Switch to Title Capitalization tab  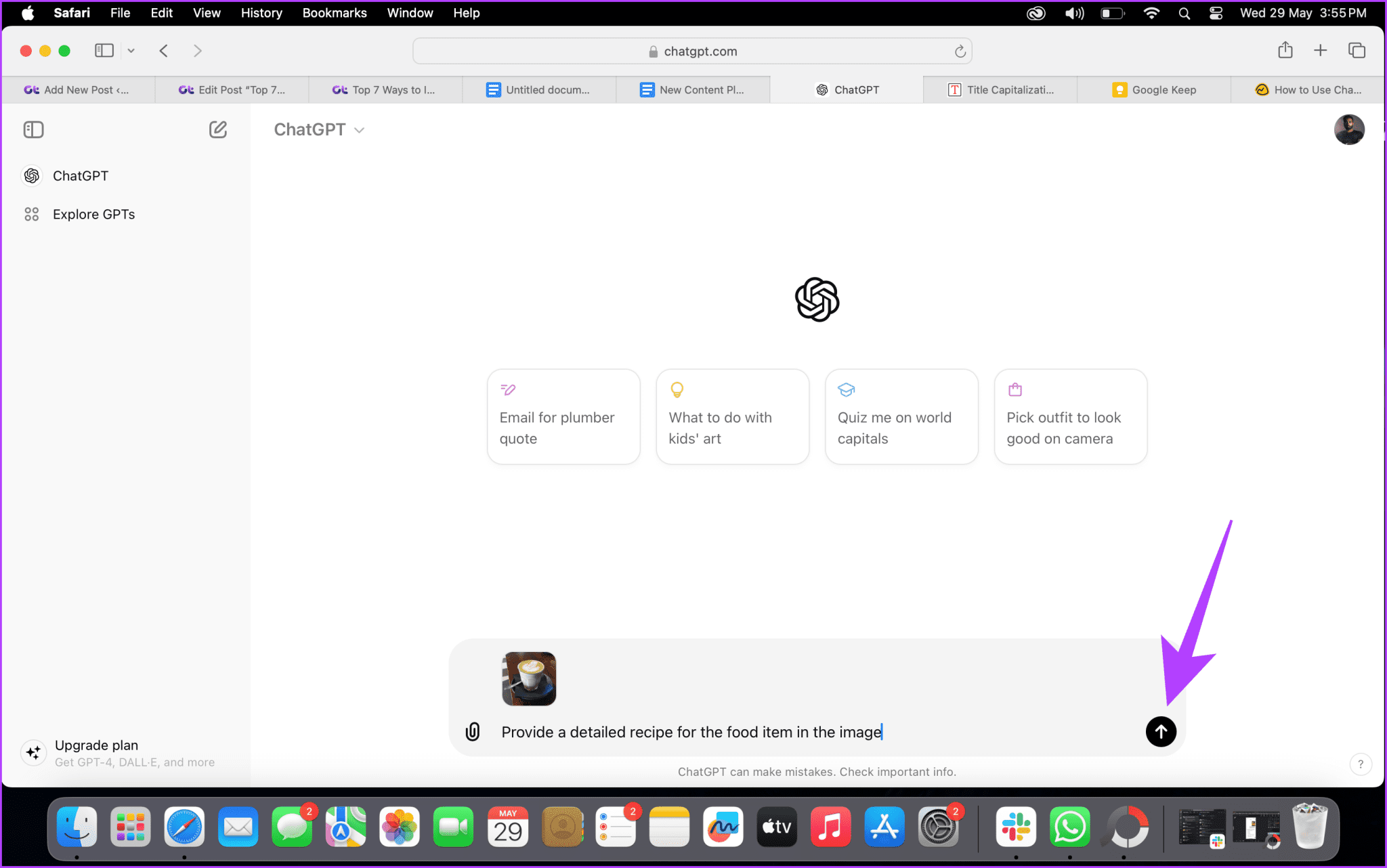click(x=1000, y=89)
